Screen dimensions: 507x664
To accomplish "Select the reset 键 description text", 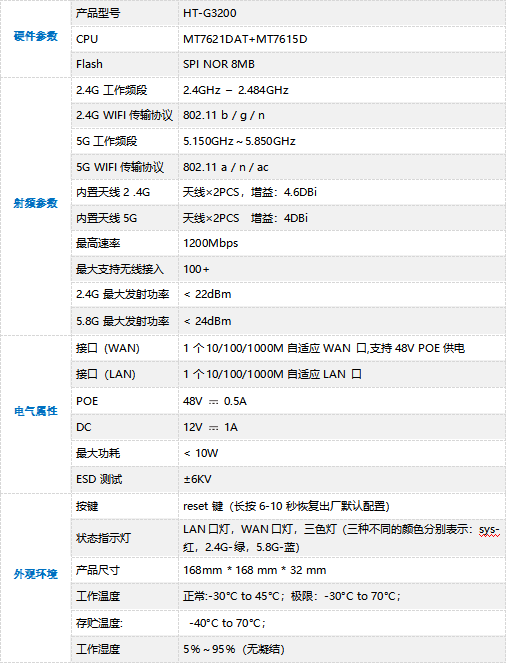I will click(287, 506).
